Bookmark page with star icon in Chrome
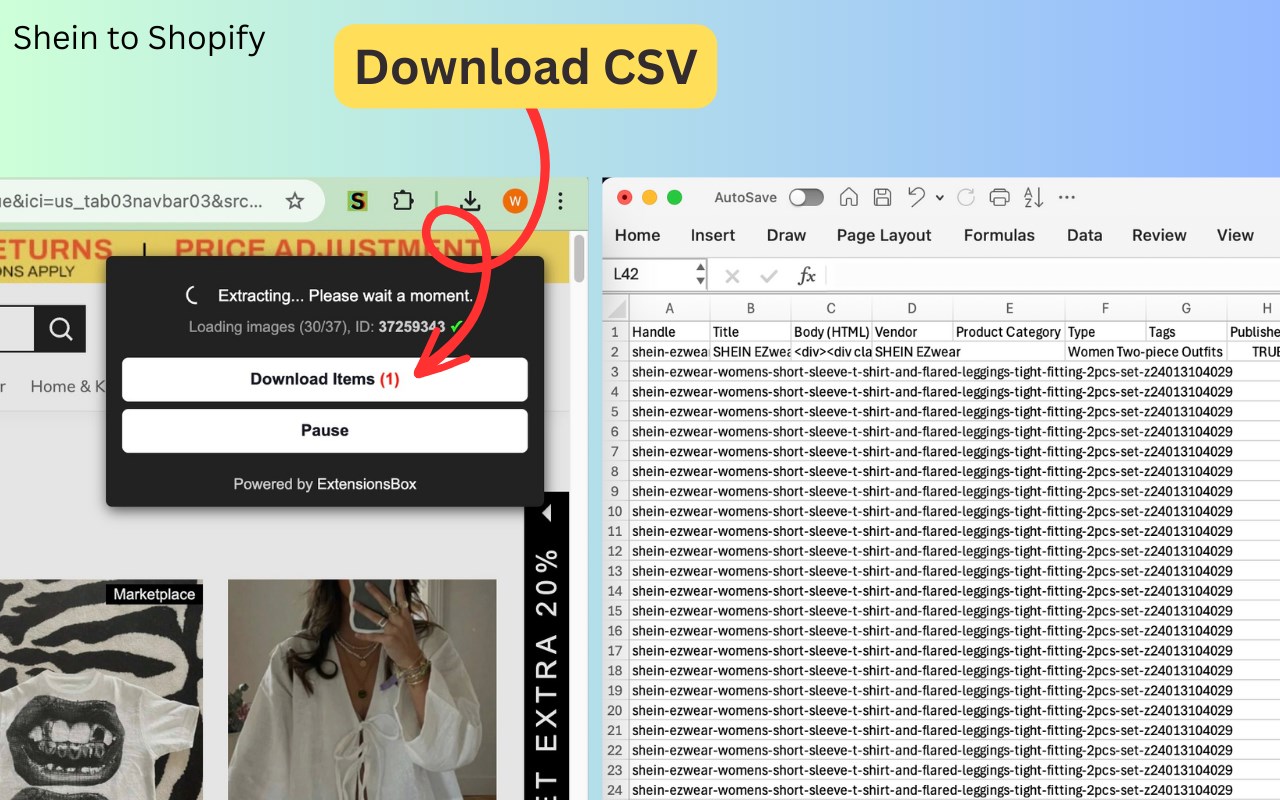The image size is (1280, 800). click(295, 201)
